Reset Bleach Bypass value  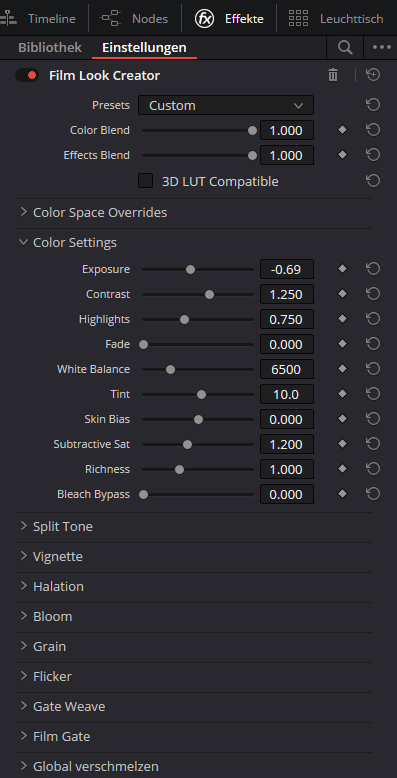click(x=373, y=494)
